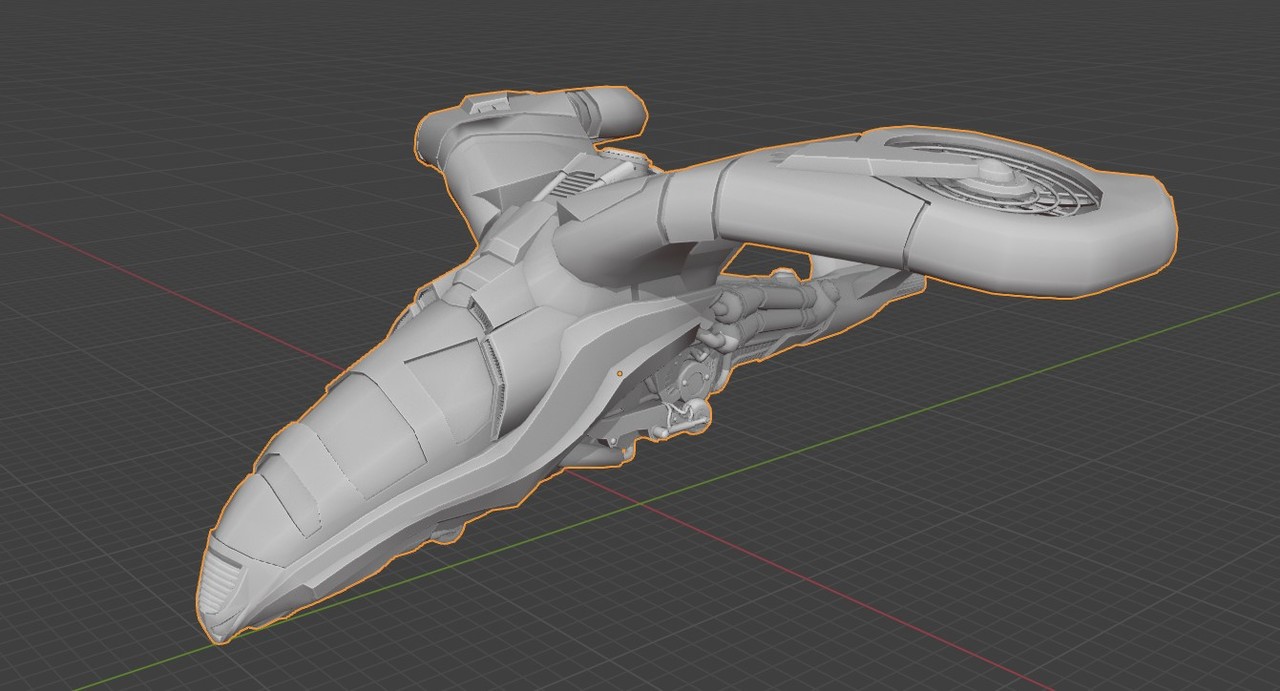Click the rear left engine pod of the ship
The width and height of the screenshot is (1280, 691).
coord(532,125)
